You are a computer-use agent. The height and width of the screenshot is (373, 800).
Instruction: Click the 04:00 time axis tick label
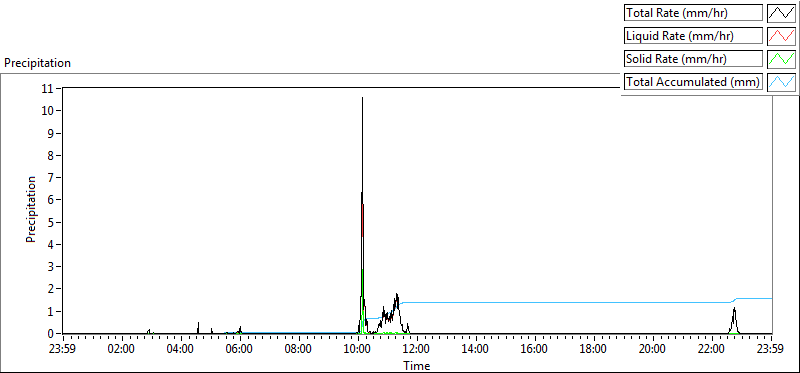181,350
